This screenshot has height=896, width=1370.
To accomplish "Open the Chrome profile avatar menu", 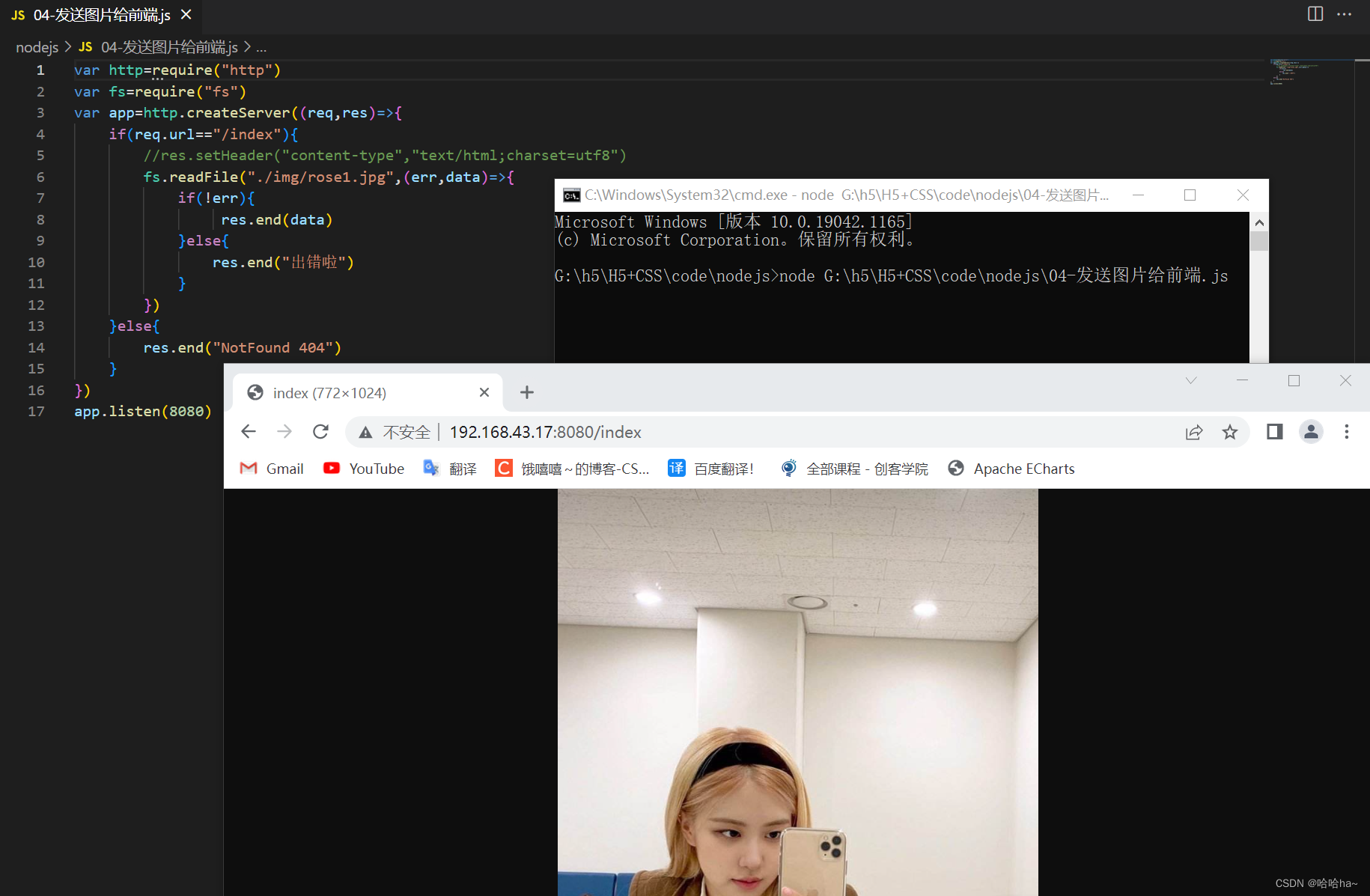I will (1311, 432).
